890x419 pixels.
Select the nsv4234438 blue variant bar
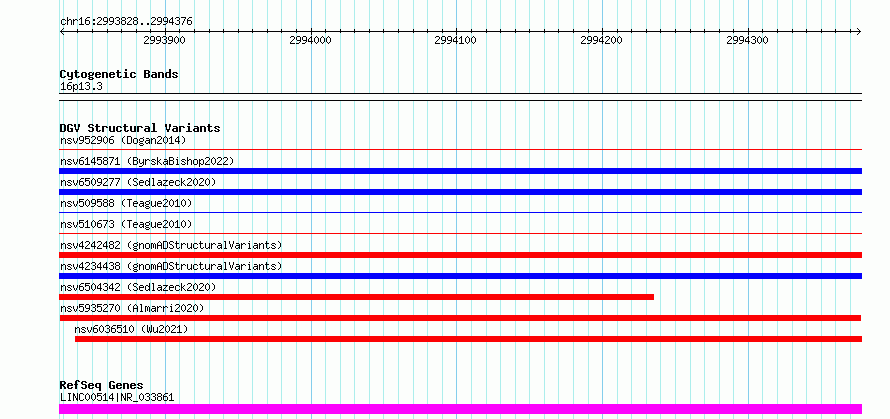(460, 276)
